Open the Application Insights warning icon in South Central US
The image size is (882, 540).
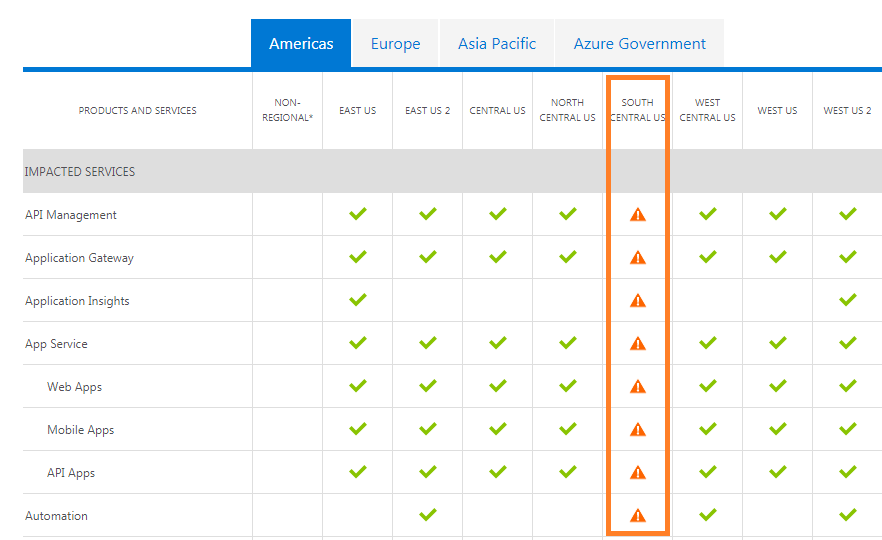(638, 300)
